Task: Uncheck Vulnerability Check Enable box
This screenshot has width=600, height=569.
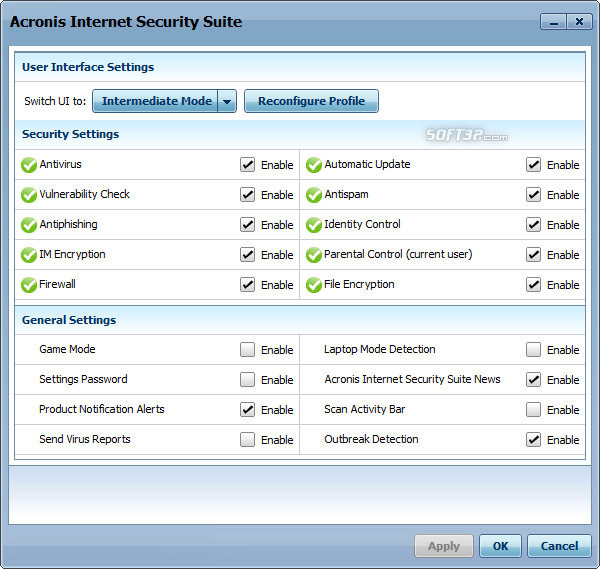Action: click(248, 194)
